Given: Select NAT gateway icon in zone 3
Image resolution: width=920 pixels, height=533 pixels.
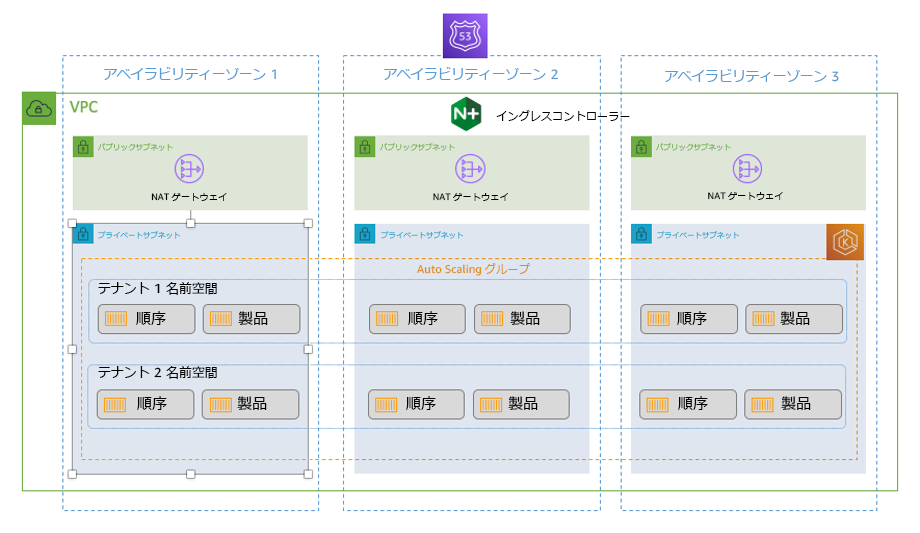Looking at the screenshot, I should [x=747, y=169].
